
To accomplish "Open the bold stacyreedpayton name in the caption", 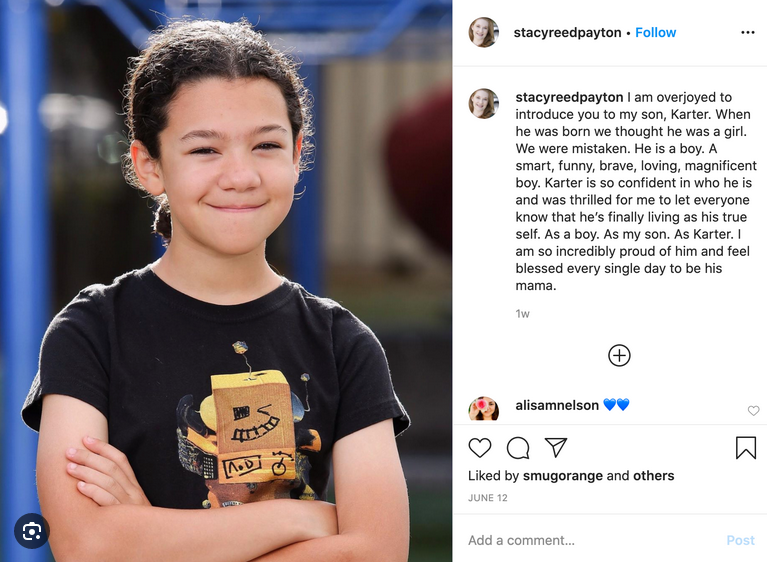I will pos(569,97).
